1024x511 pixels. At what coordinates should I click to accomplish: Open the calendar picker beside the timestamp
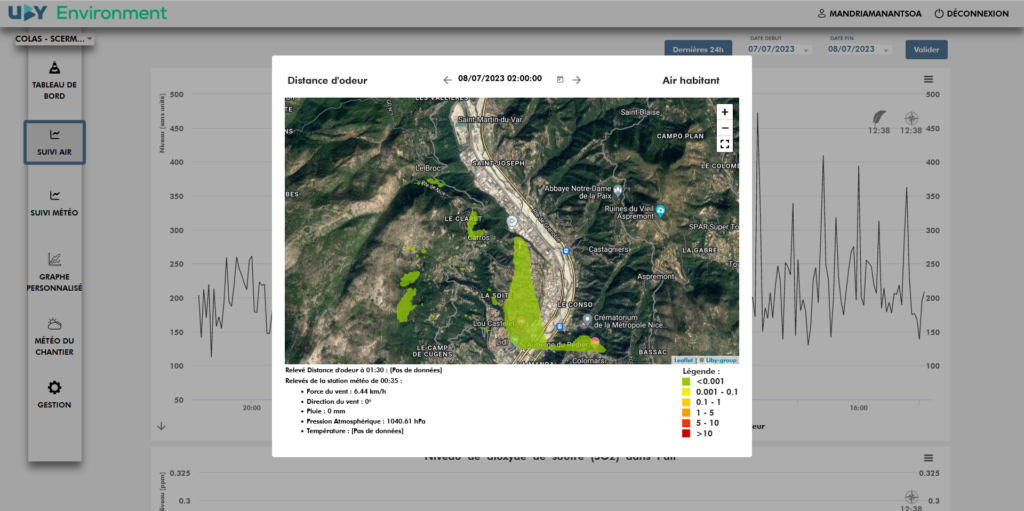[x=560, y=80]
